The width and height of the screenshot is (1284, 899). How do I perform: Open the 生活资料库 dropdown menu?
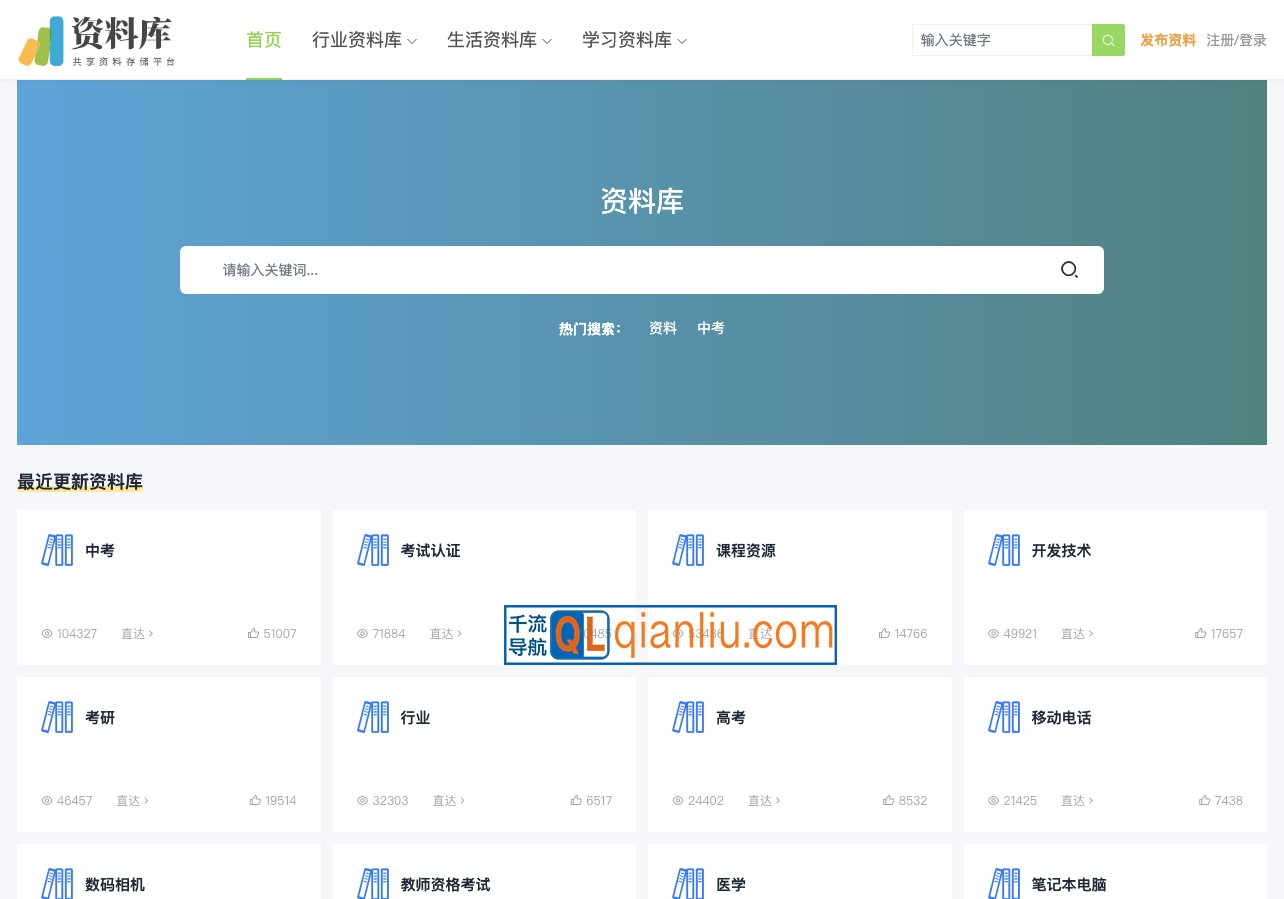(x=499, y=40)
